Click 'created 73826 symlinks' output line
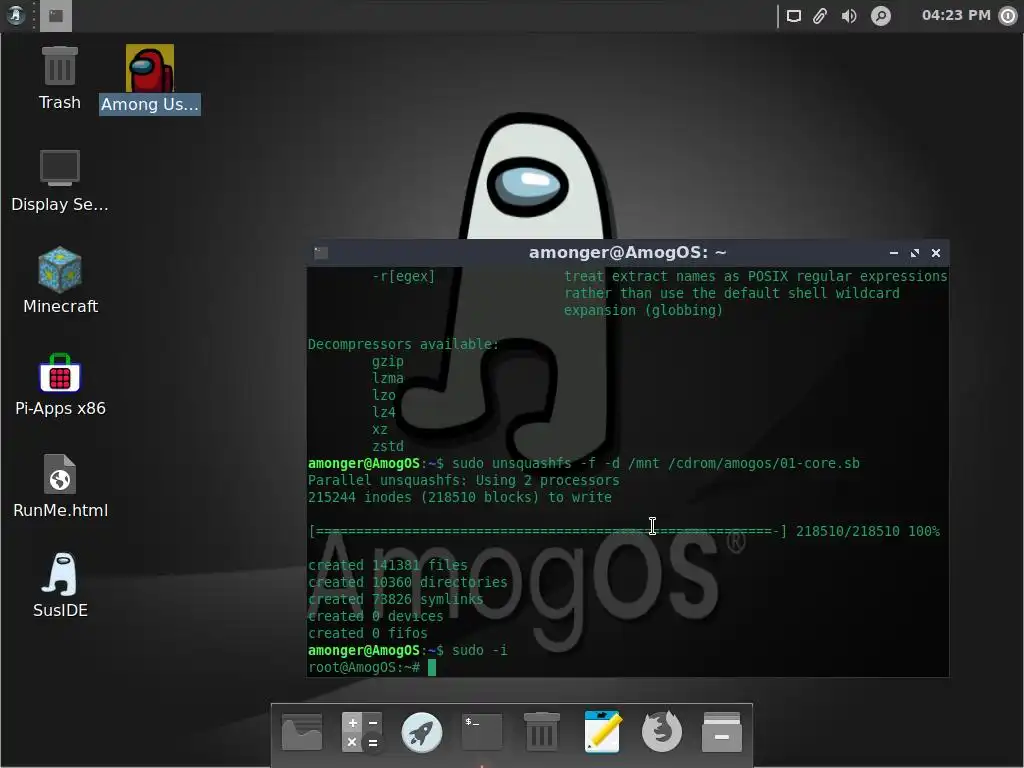Screen dimensions: 1024x768 395,600
